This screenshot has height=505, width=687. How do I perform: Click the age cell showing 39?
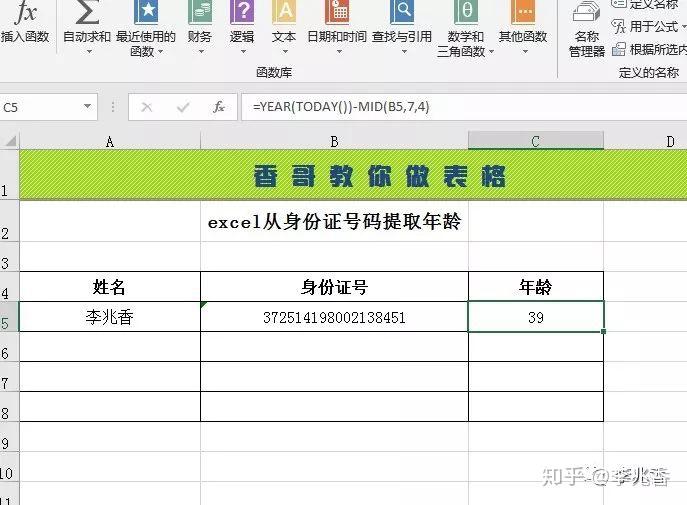[x=536, y=317]
